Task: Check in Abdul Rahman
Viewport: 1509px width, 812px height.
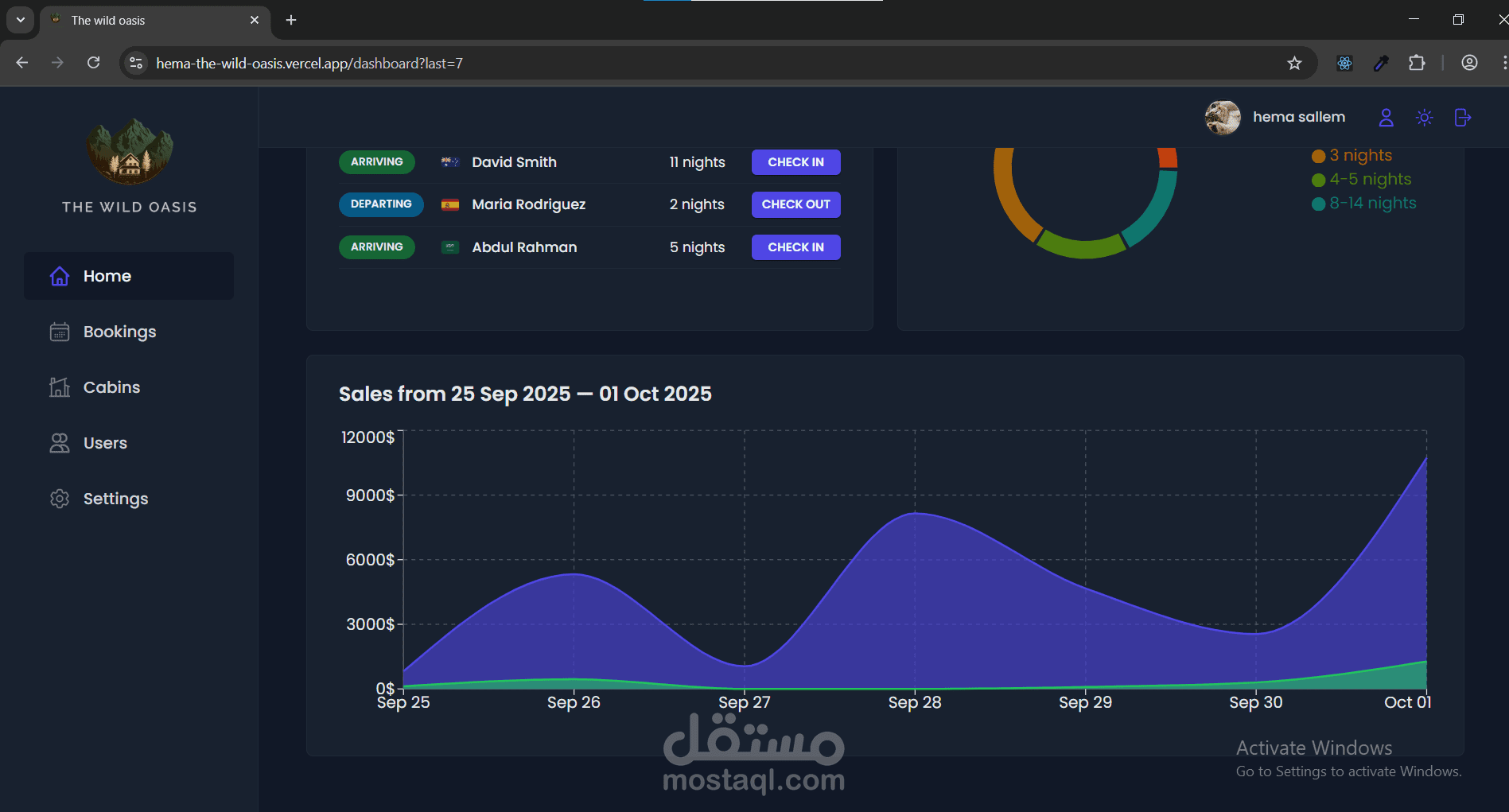Action: (796, 247)
